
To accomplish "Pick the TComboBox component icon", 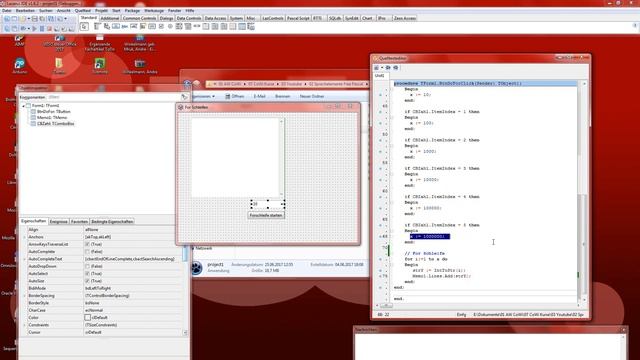I will 188,27.
